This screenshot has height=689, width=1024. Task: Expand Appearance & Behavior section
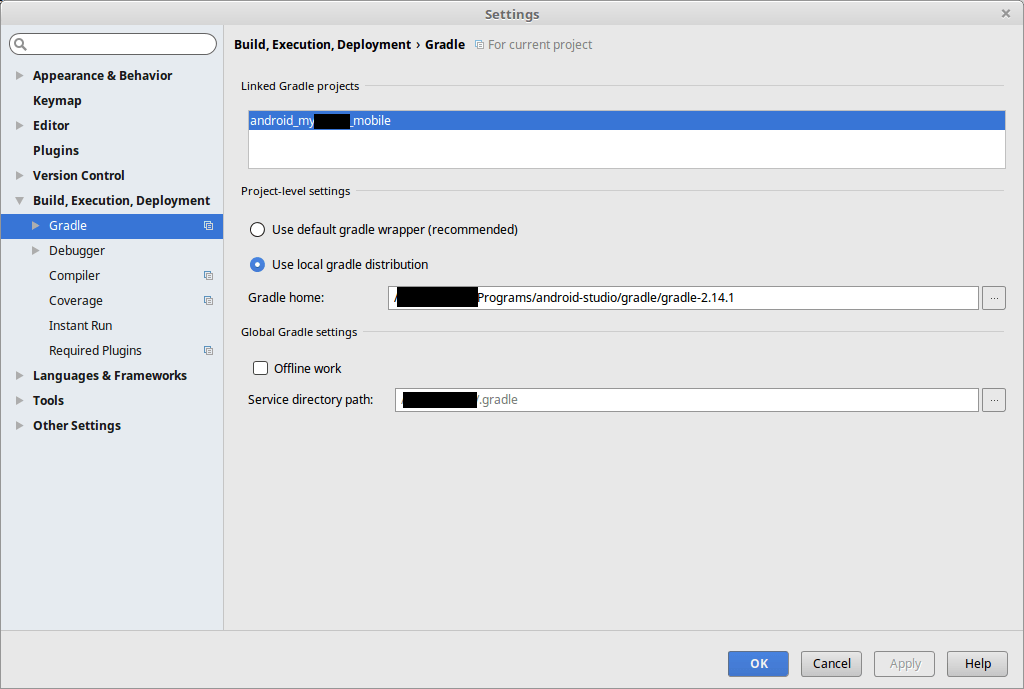click(x=20, y=76)
